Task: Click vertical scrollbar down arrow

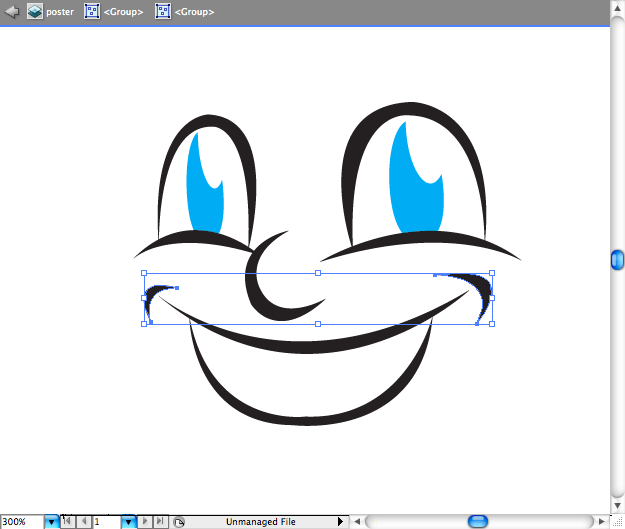Action: [617, 505]
